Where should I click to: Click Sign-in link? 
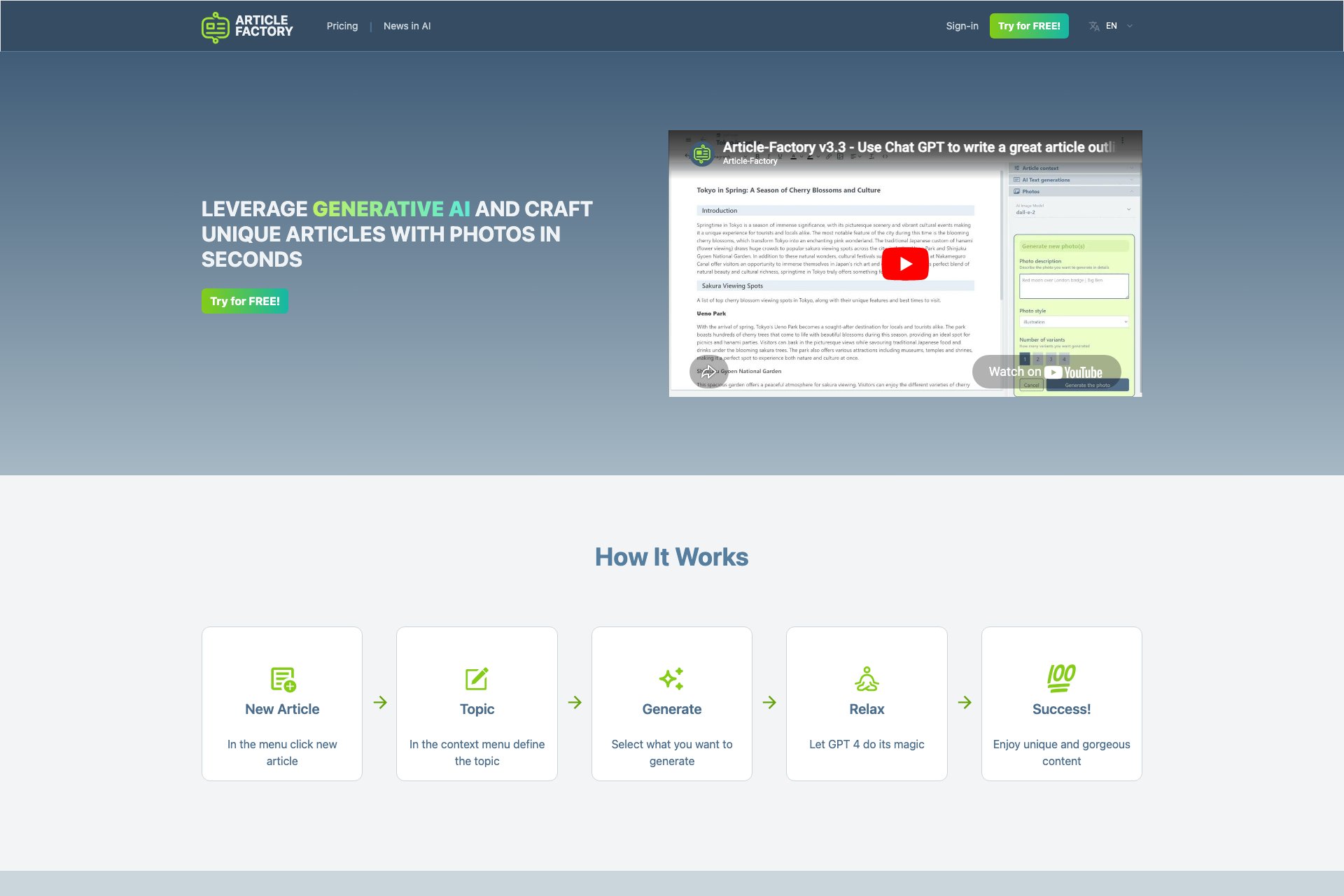pos(962,26)
